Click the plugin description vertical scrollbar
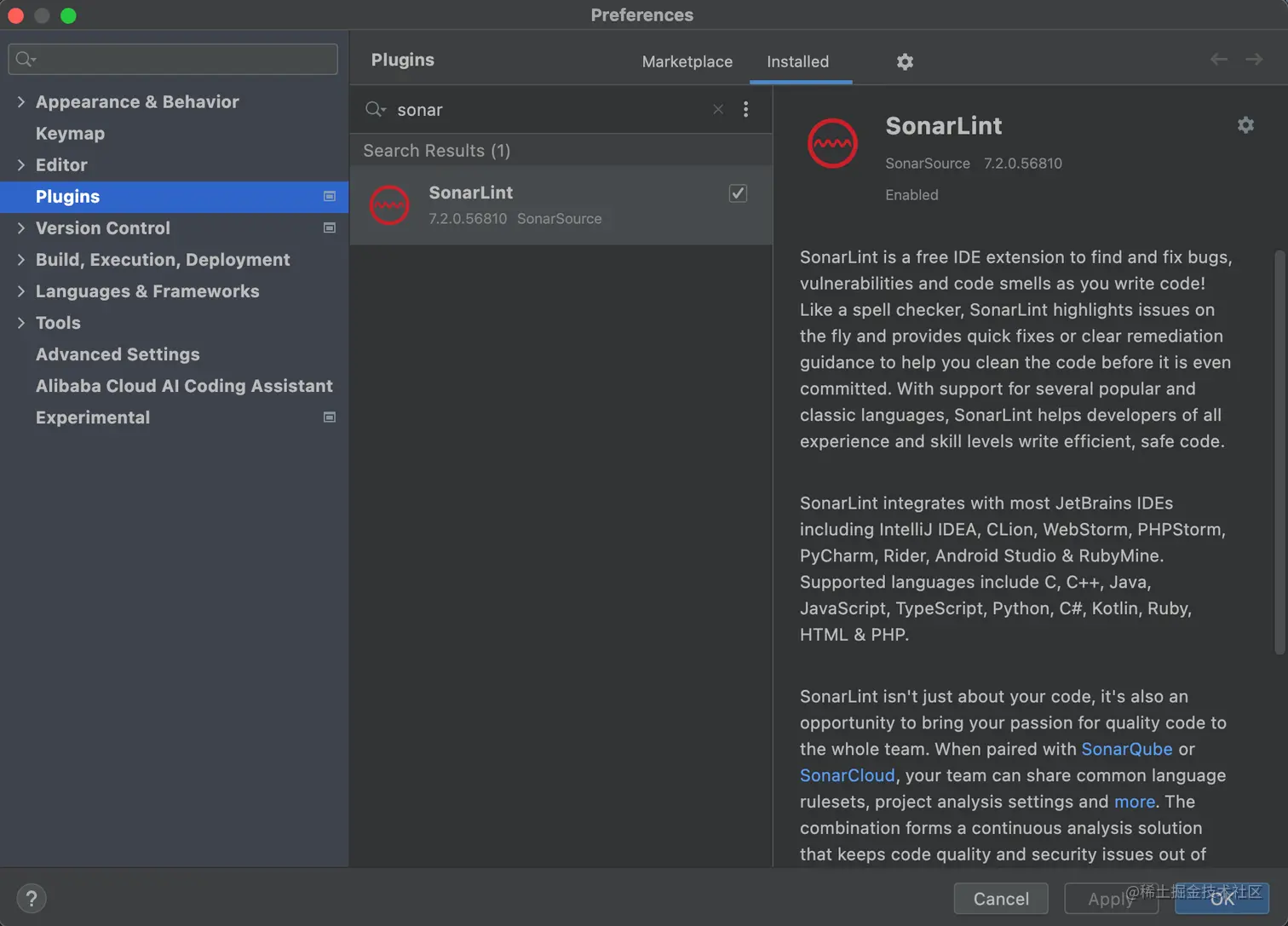 1279,451
